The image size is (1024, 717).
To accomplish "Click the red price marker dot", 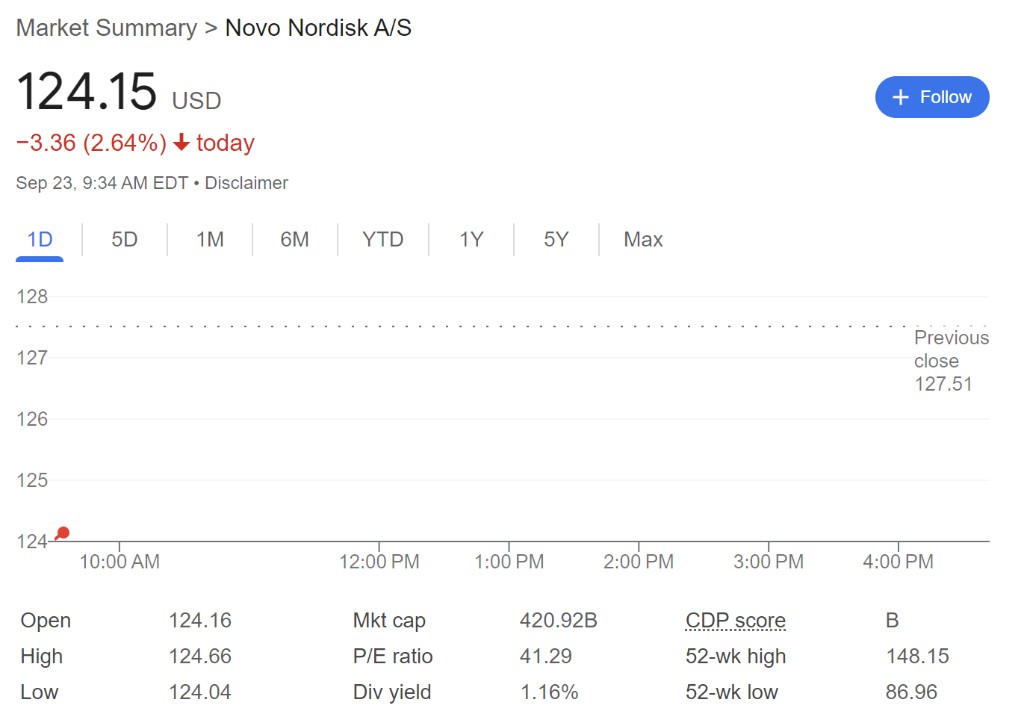I will click(x=63, y=533).
